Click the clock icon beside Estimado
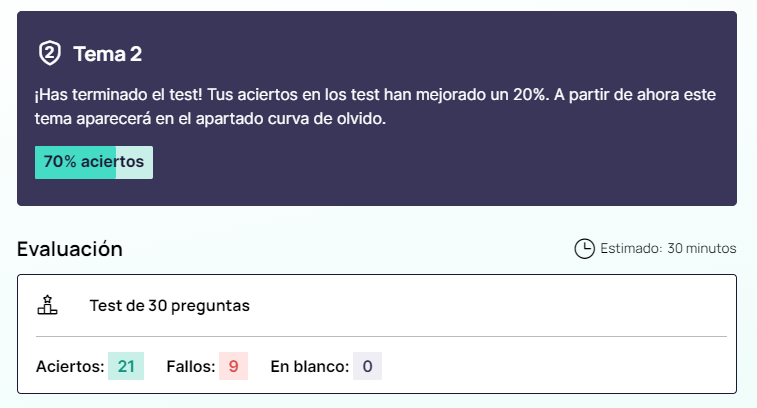 point(584,248)
